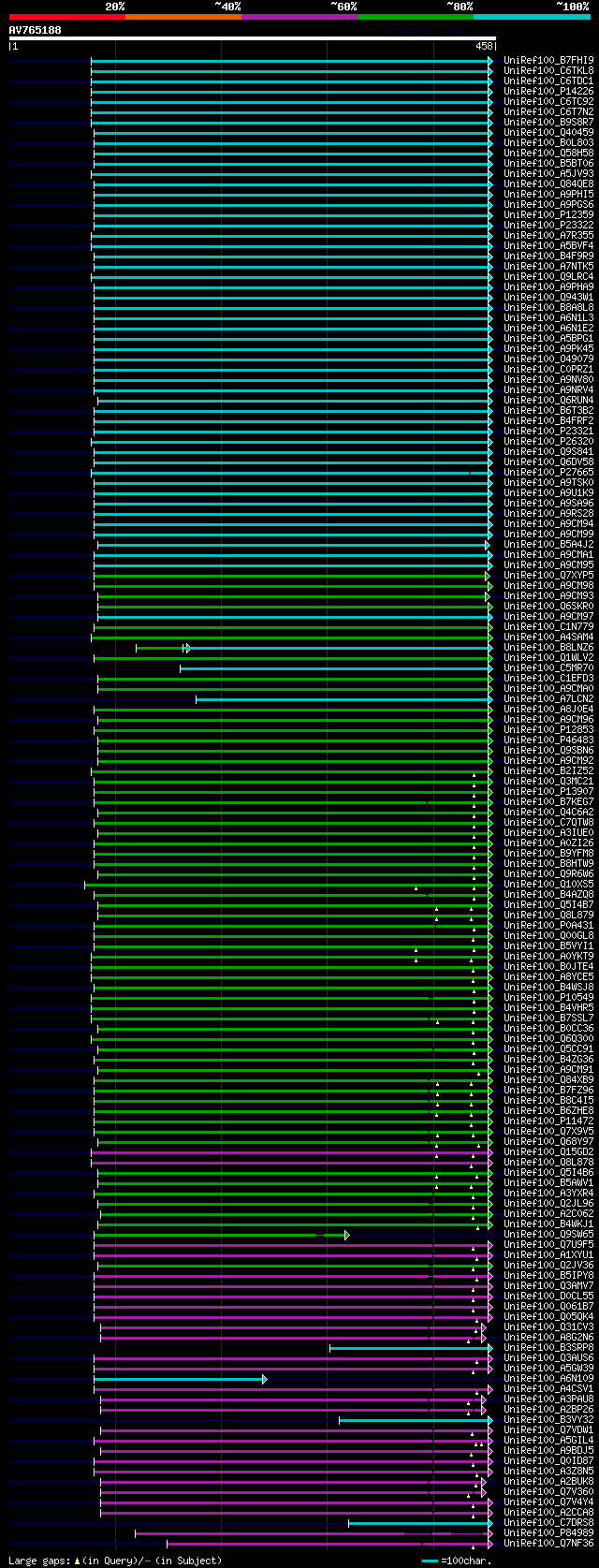Select hit label UniRef100_P10549
599x1568 pixels.
coord(548,997)
